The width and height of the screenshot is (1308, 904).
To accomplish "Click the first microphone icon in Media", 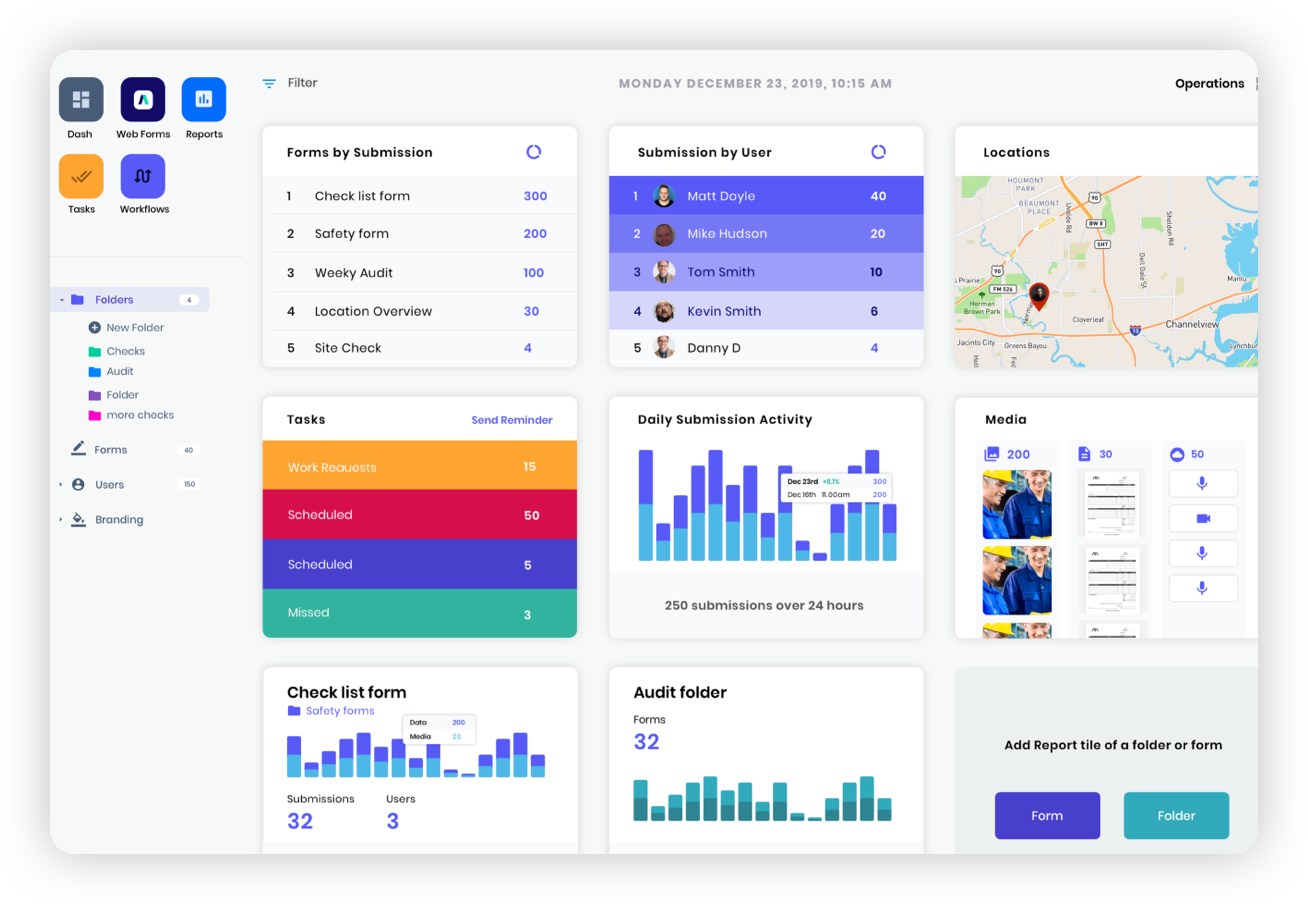I will [1203, 483].
